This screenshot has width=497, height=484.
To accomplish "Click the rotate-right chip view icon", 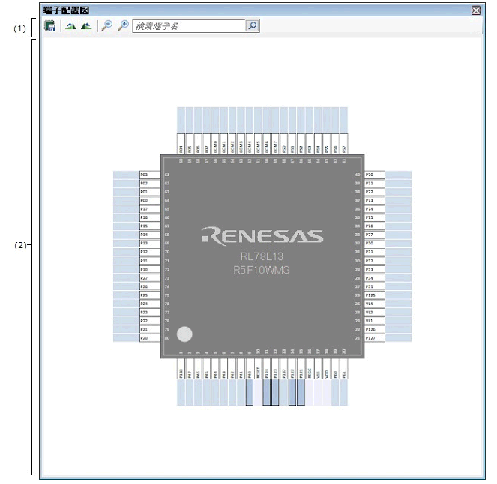I will pos(86,26).
